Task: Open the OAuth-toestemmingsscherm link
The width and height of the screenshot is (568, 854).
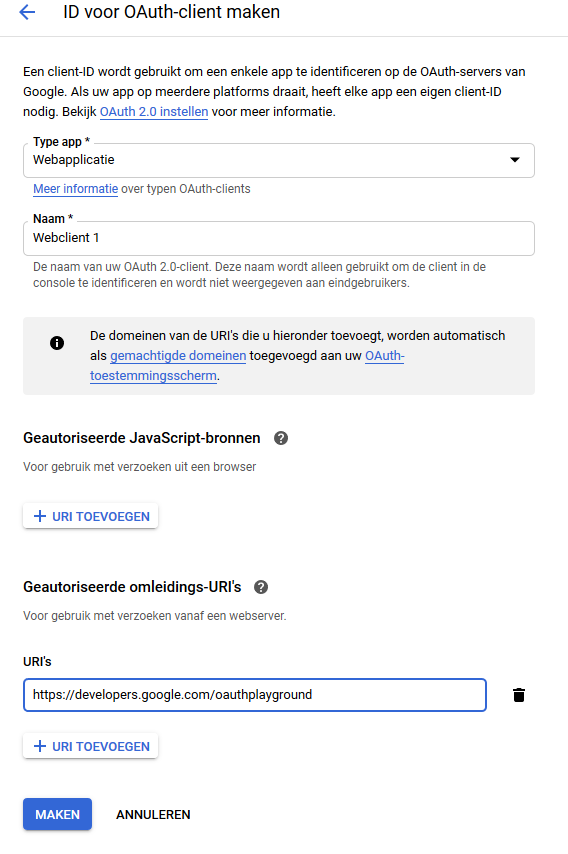Action: point(247,365)
